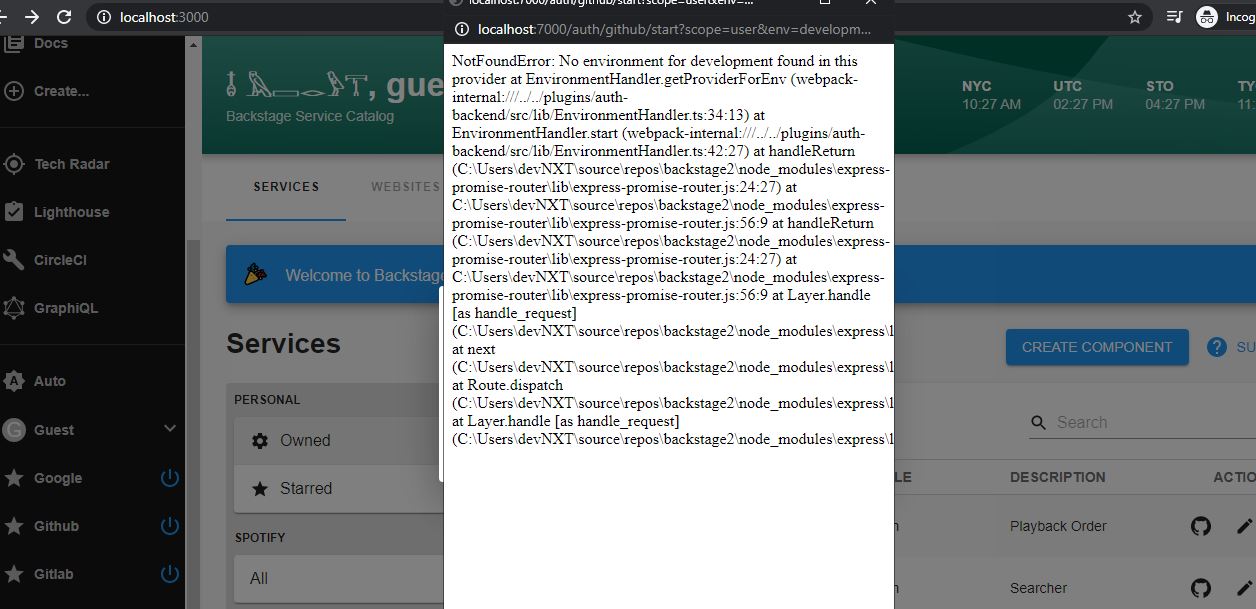The height and width of the screenshot is (609, 1256).
Task: Expand the Guest chevron in sidebar
Action: pos(170,429)
